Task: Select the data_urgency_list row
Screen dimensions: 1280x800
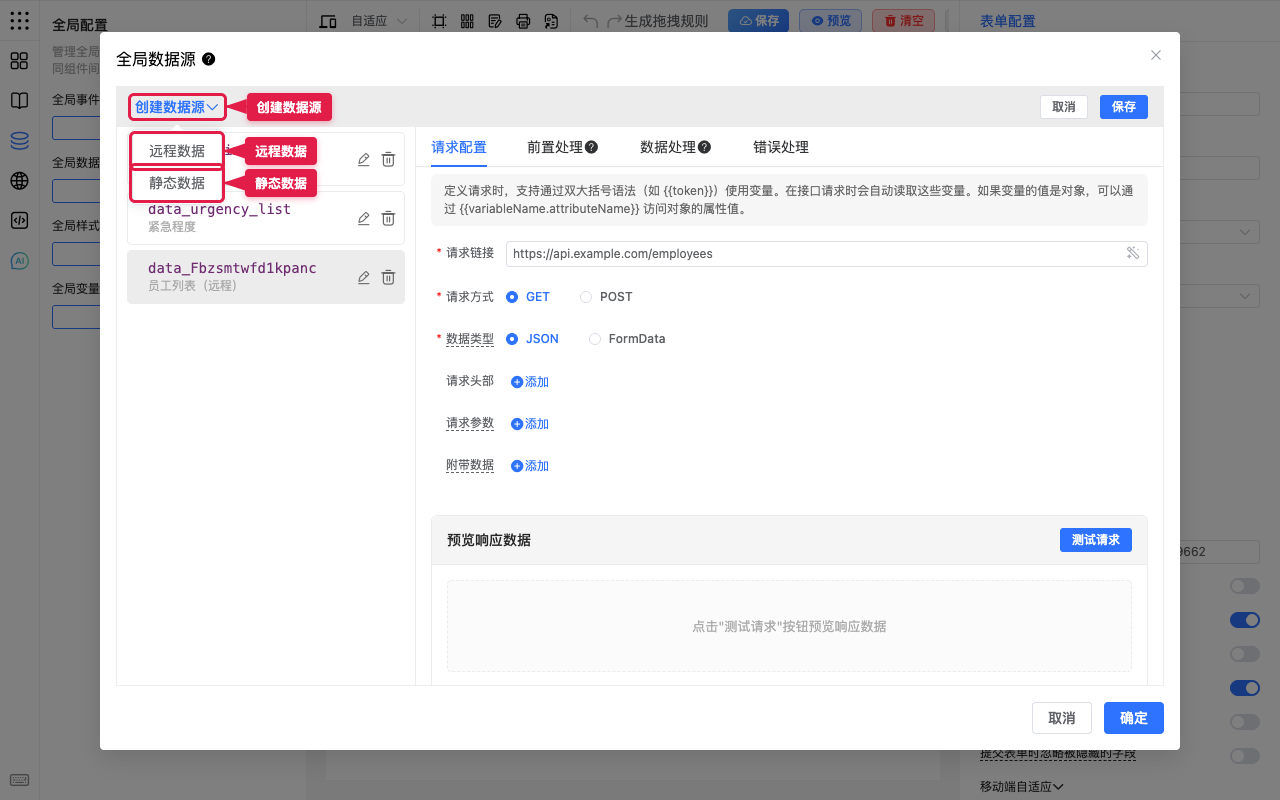Action: click(x=266, y=218)
